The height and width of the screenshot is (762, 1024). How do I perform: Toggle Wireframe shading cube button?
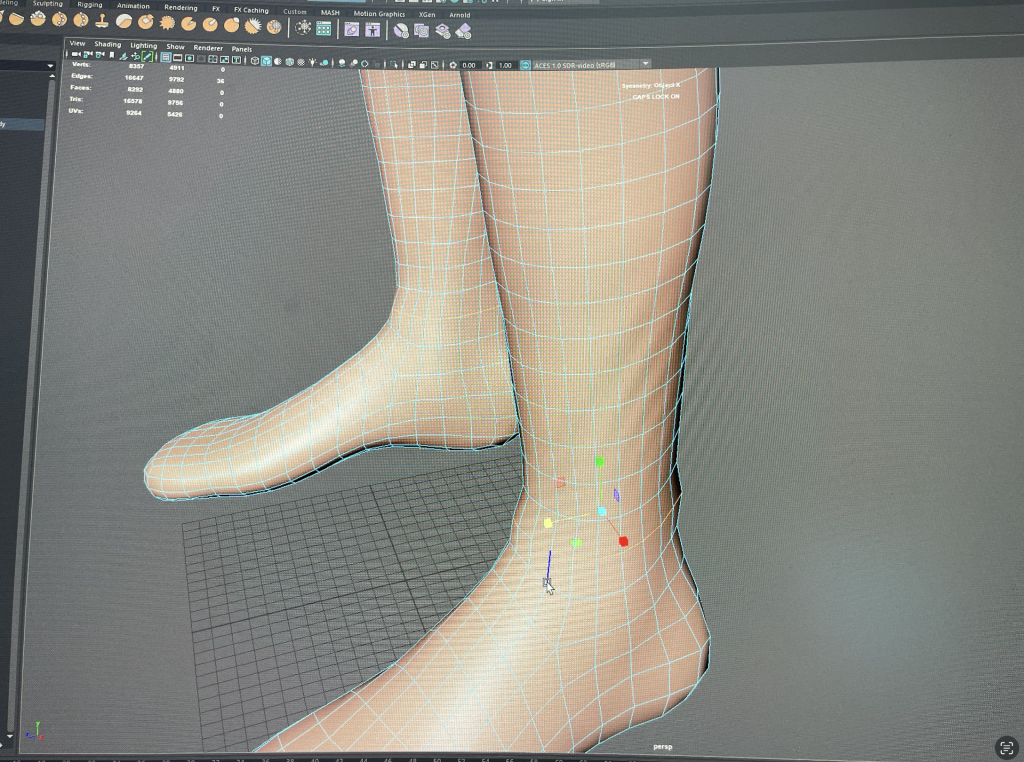click(x=255, y=60)
